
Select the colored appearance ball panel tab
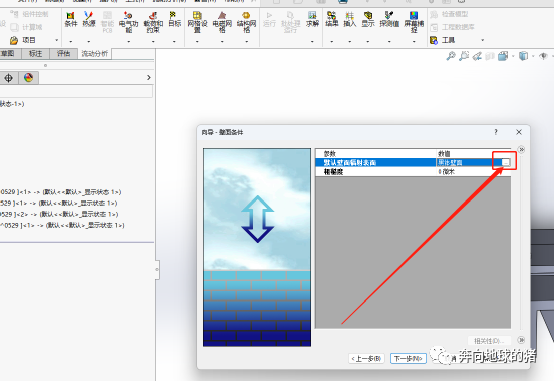point(29,77)
